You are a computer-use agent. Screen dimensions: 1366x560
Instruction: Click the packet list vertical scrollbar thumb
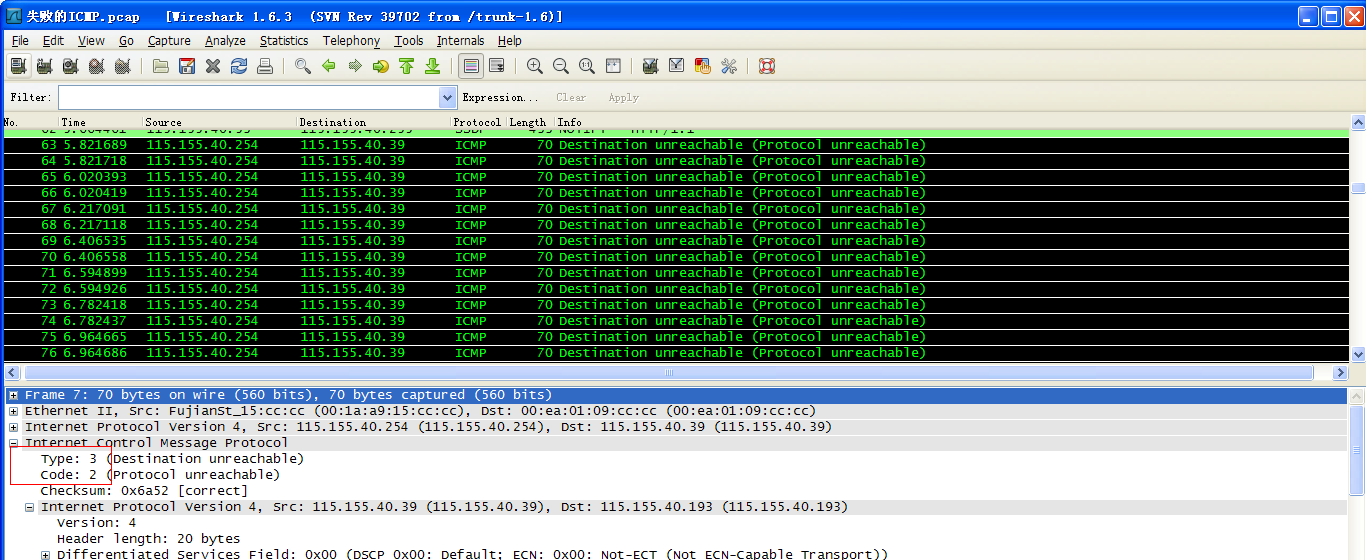tap(1357, 188)
